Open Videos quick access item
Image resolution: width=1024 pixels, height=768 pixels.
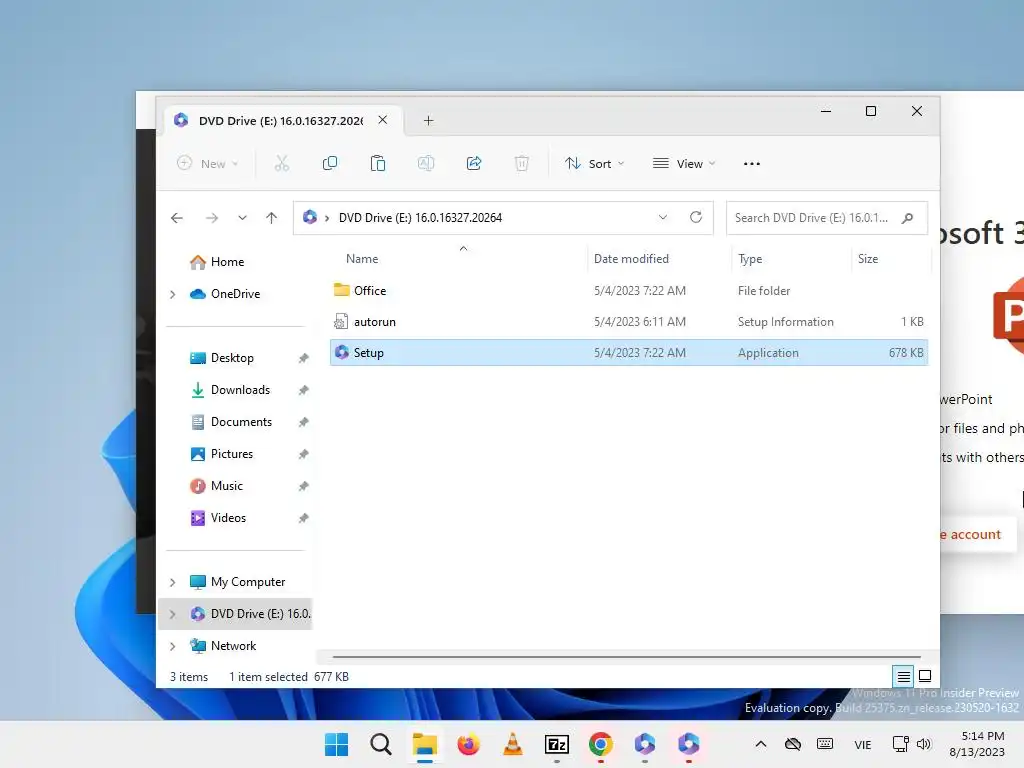pyautogui.click(x=228, y=518)
